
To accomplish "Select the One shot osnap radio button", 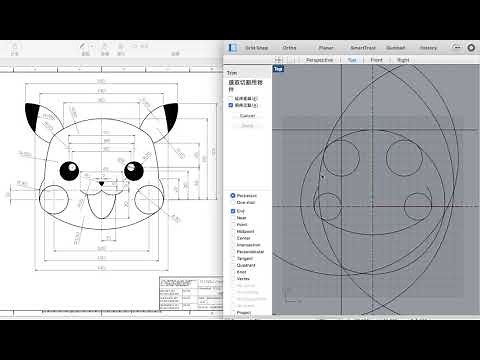I will 233,203.
